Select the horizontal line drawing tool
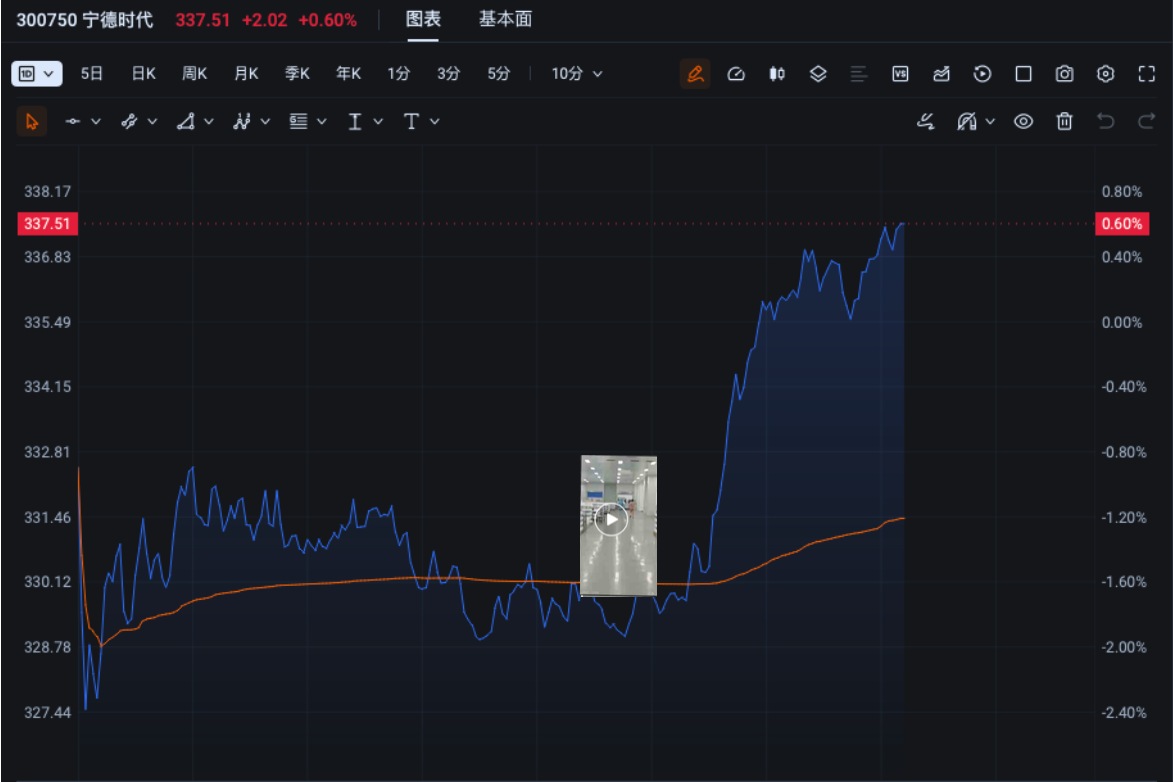 pos(73,121)
